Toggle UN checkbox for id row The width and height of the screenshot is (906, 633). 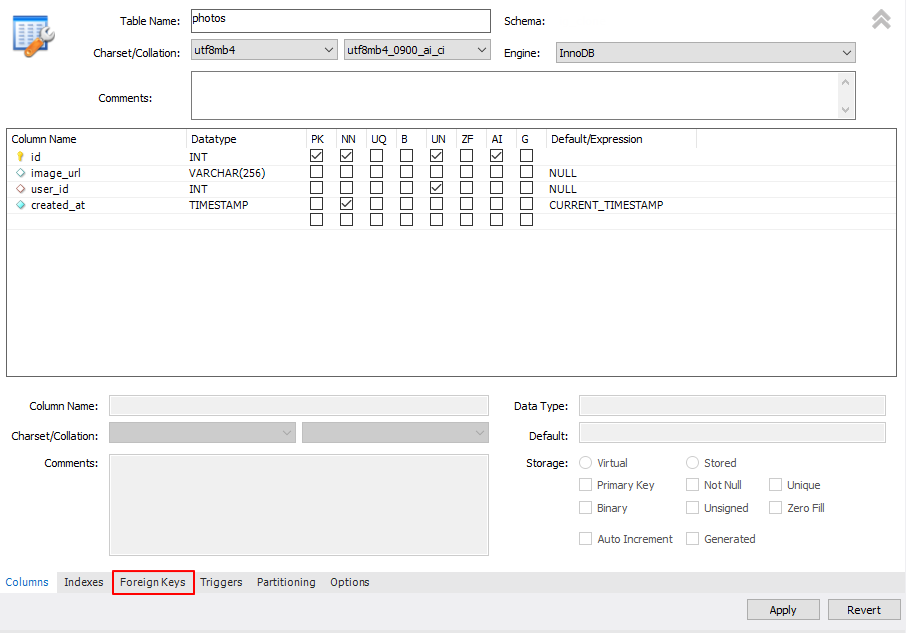point(436,156)
